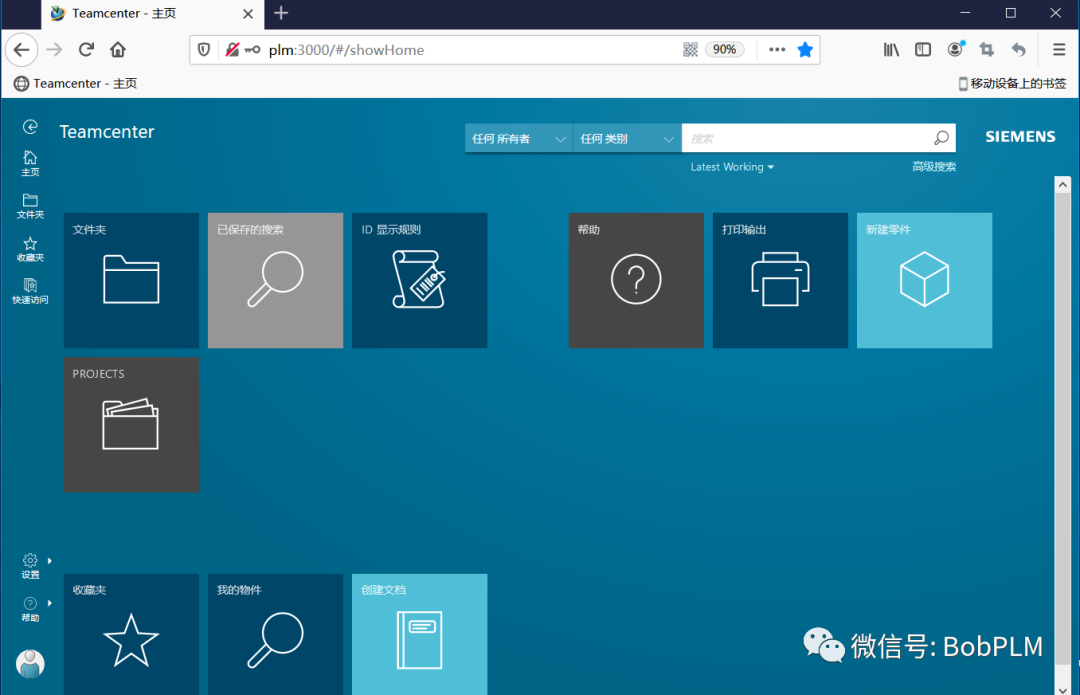Go to browser home page
The image size is (1080, 695).
[x=118, y=50]
